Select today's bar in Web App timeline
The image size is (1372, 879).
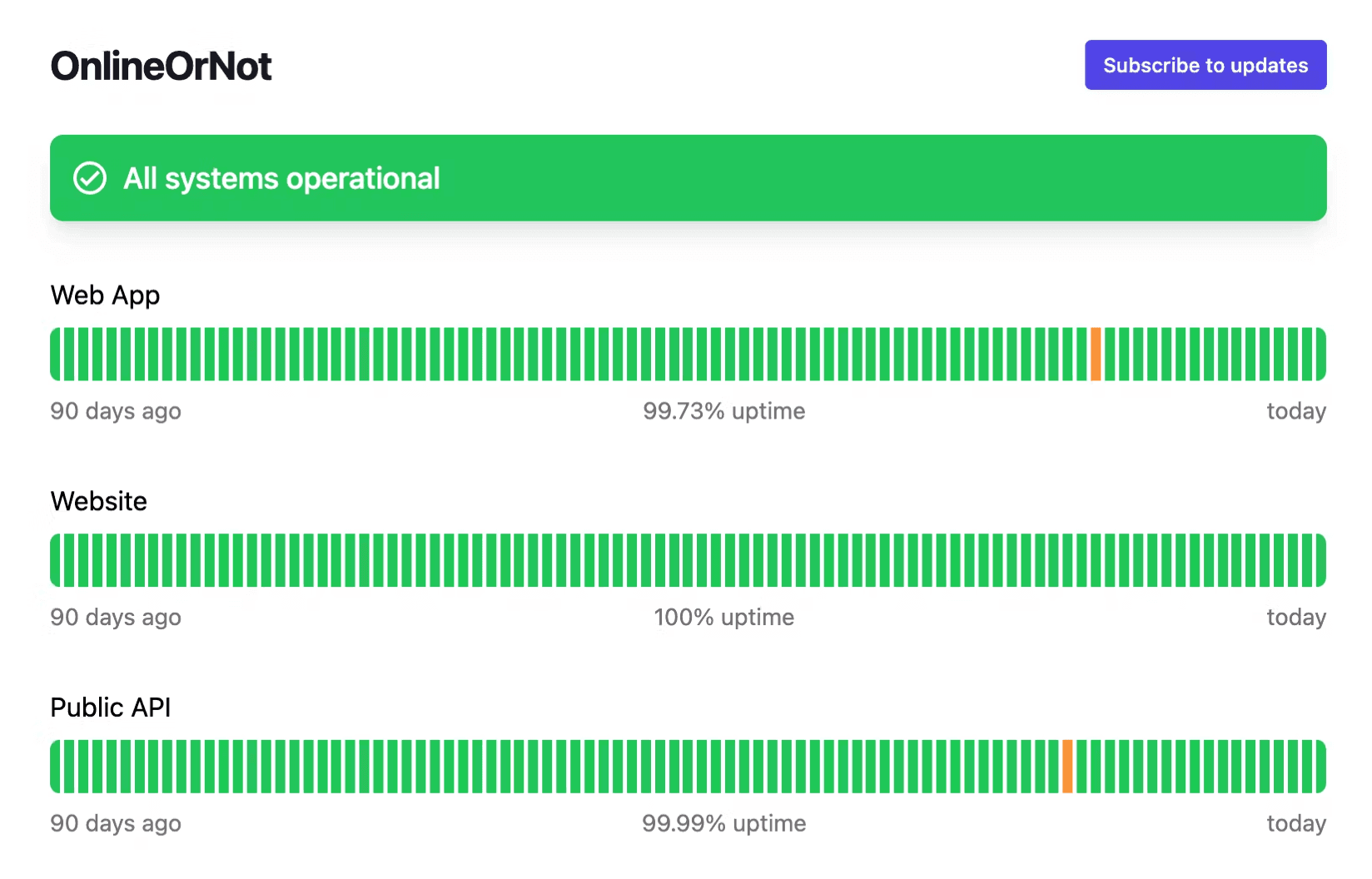click(1320, 355)
